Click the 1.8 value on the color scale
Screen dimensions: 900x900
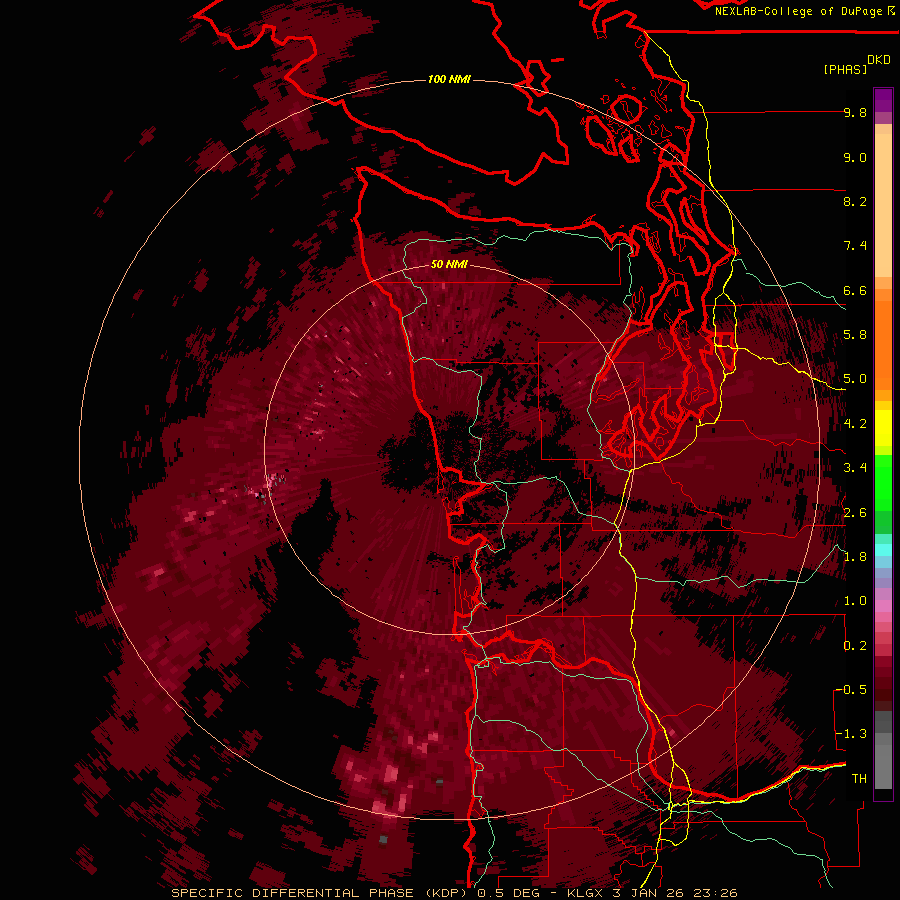pos(855,557)
